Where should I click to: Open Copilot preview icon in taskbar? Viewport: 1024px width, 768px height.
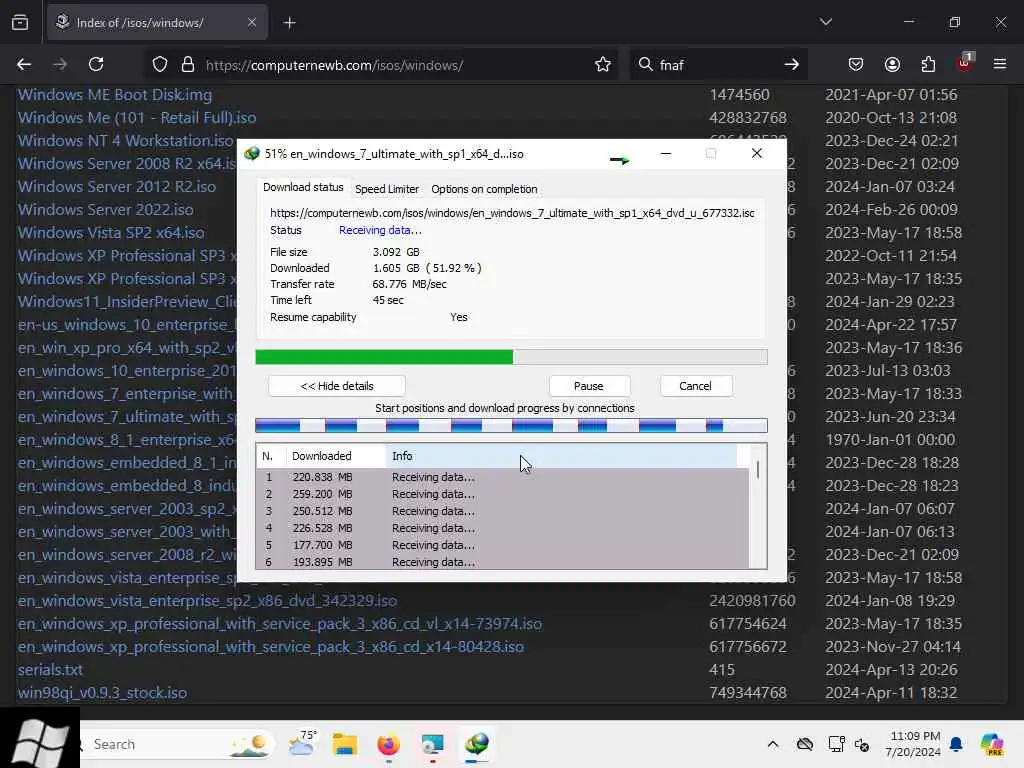click(992, 744)
